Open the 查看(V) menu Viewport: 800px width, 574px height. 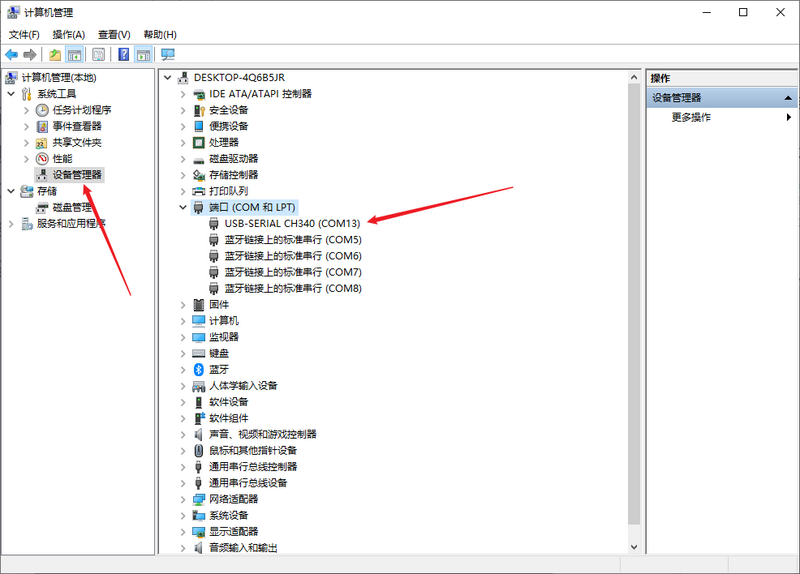pos(114,35)
